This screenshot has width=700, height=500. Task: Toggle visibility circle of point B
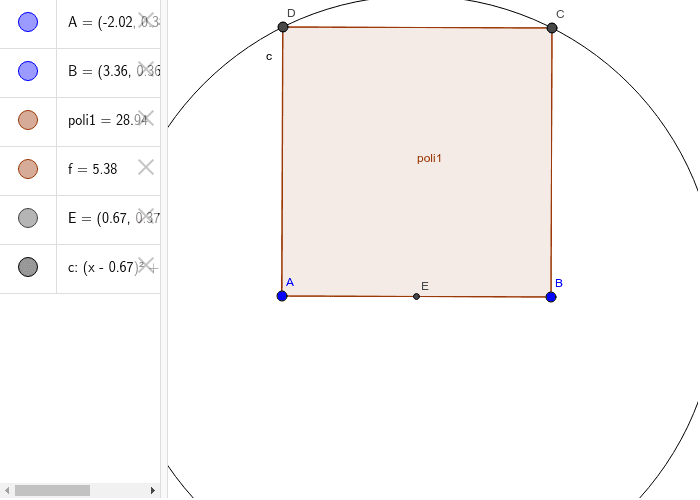click(x=28, y=71)
